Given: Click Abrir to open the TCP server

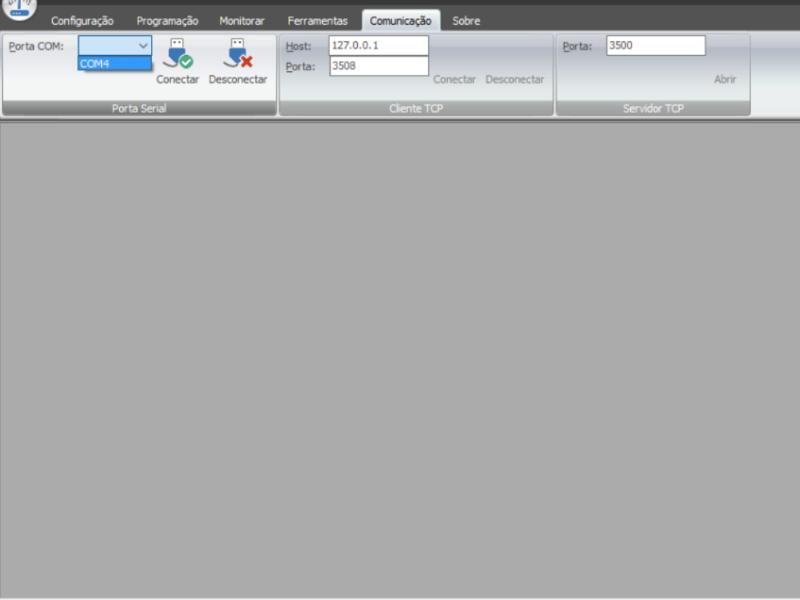Looking at the screenshot, I should pos(724,79).
